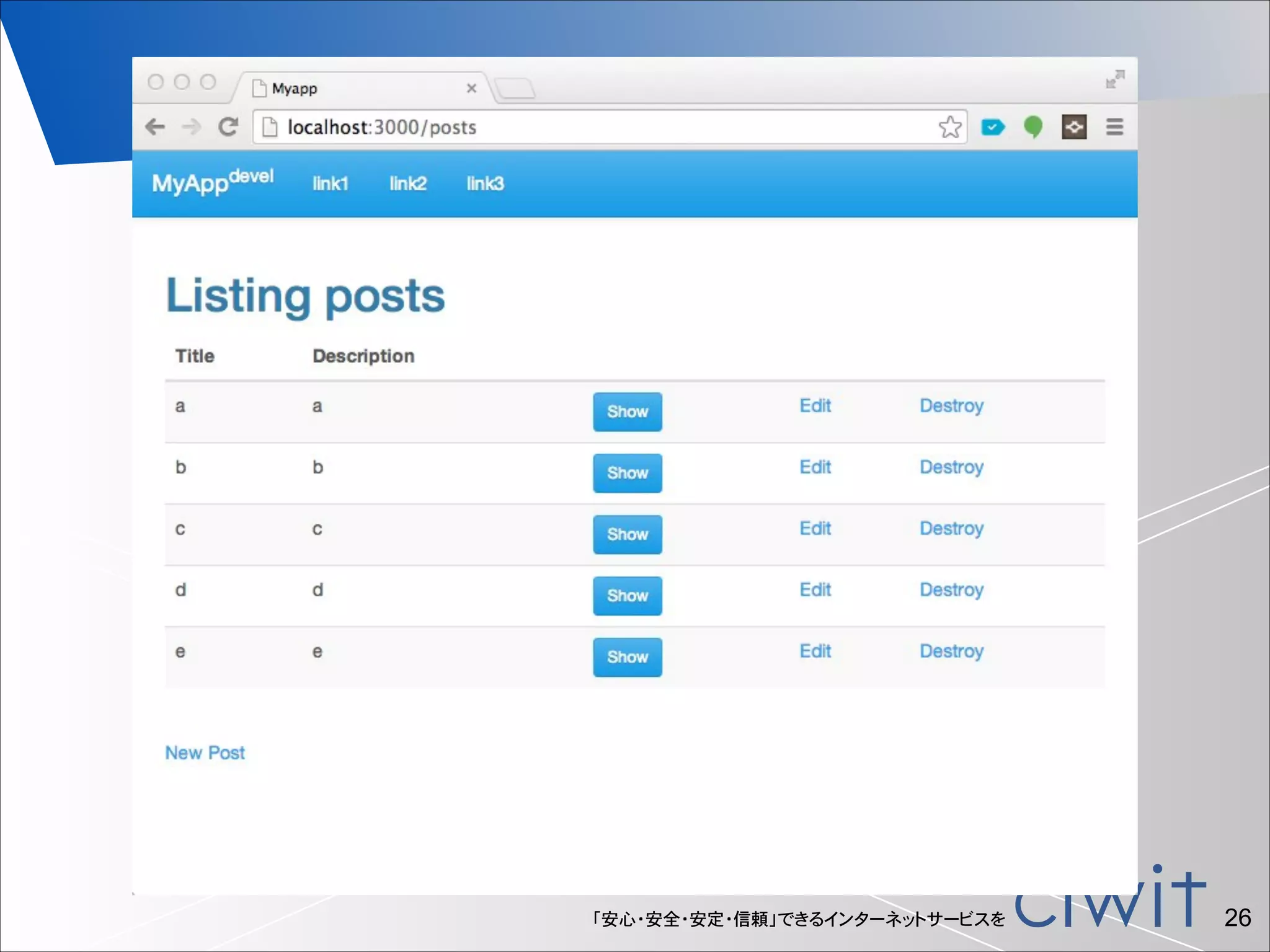Click the blue tag extension icon
This screenshot has height=952, width=1270.
[992, 127]
